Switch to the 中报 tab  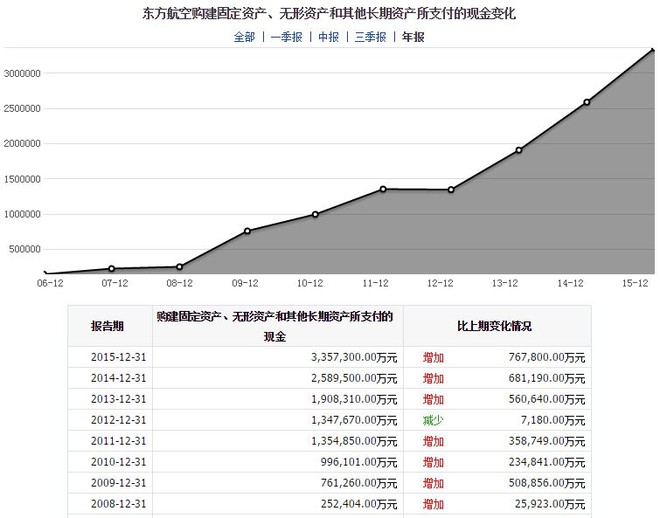(x=328, y=37)
